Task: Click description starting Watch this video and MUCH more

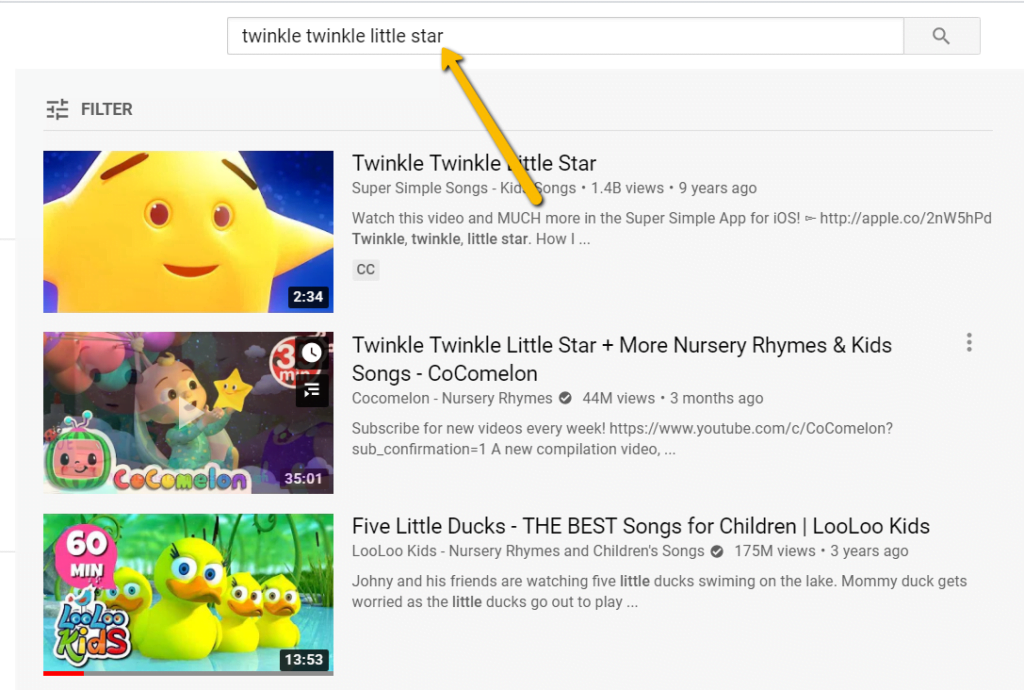Action: click(671, 228)
